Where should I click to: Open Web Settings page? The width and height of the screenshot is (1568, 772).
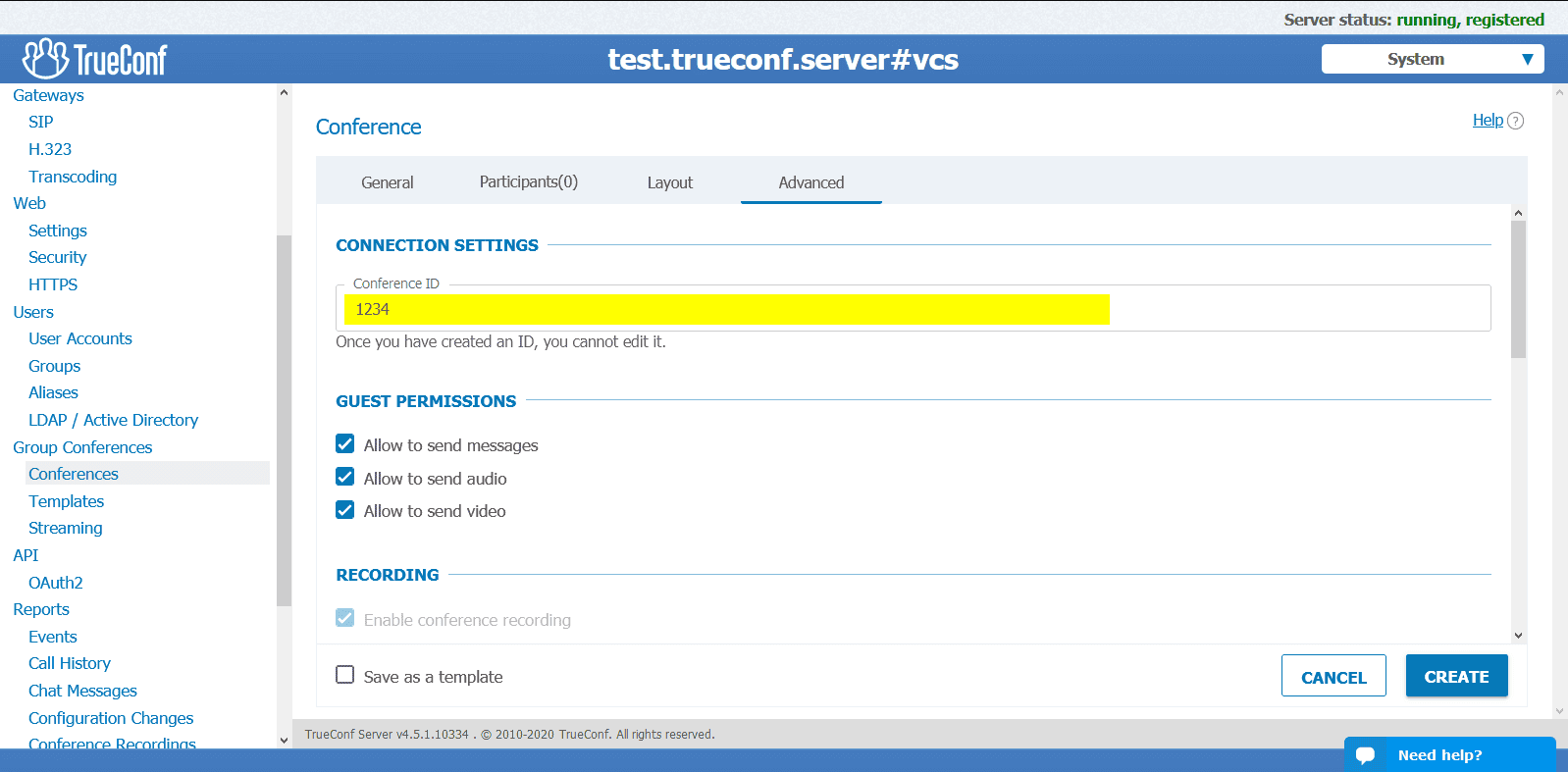[58, 231]
